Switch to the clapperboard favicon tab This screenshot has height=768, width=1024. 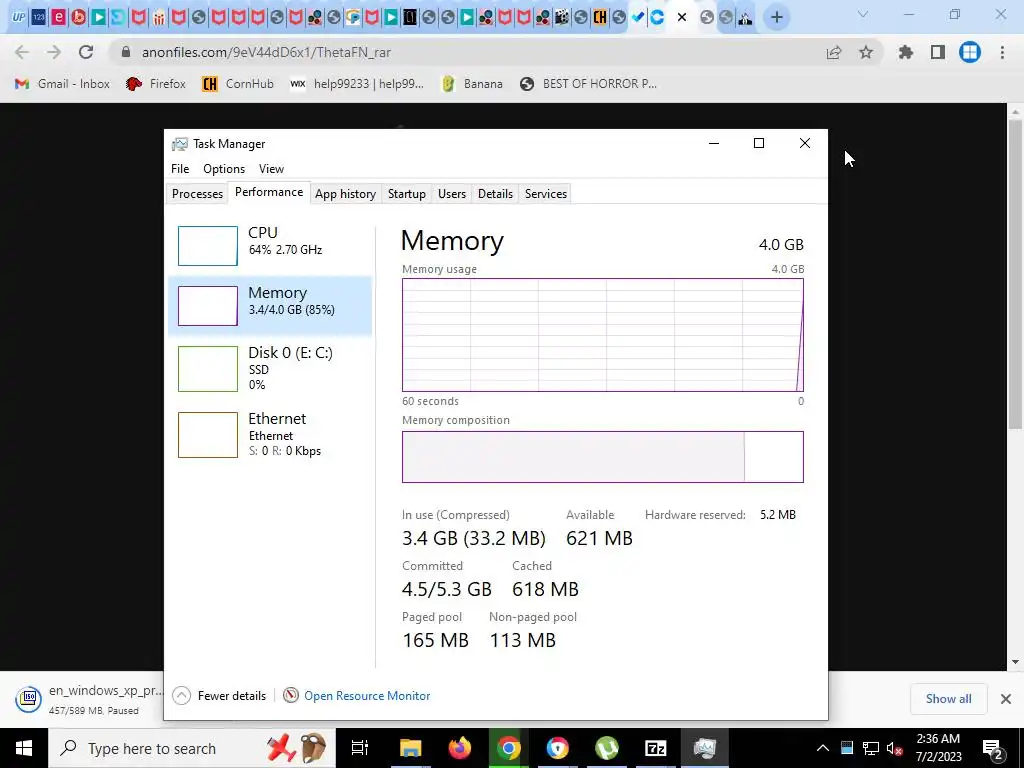(x=561, y=18)
